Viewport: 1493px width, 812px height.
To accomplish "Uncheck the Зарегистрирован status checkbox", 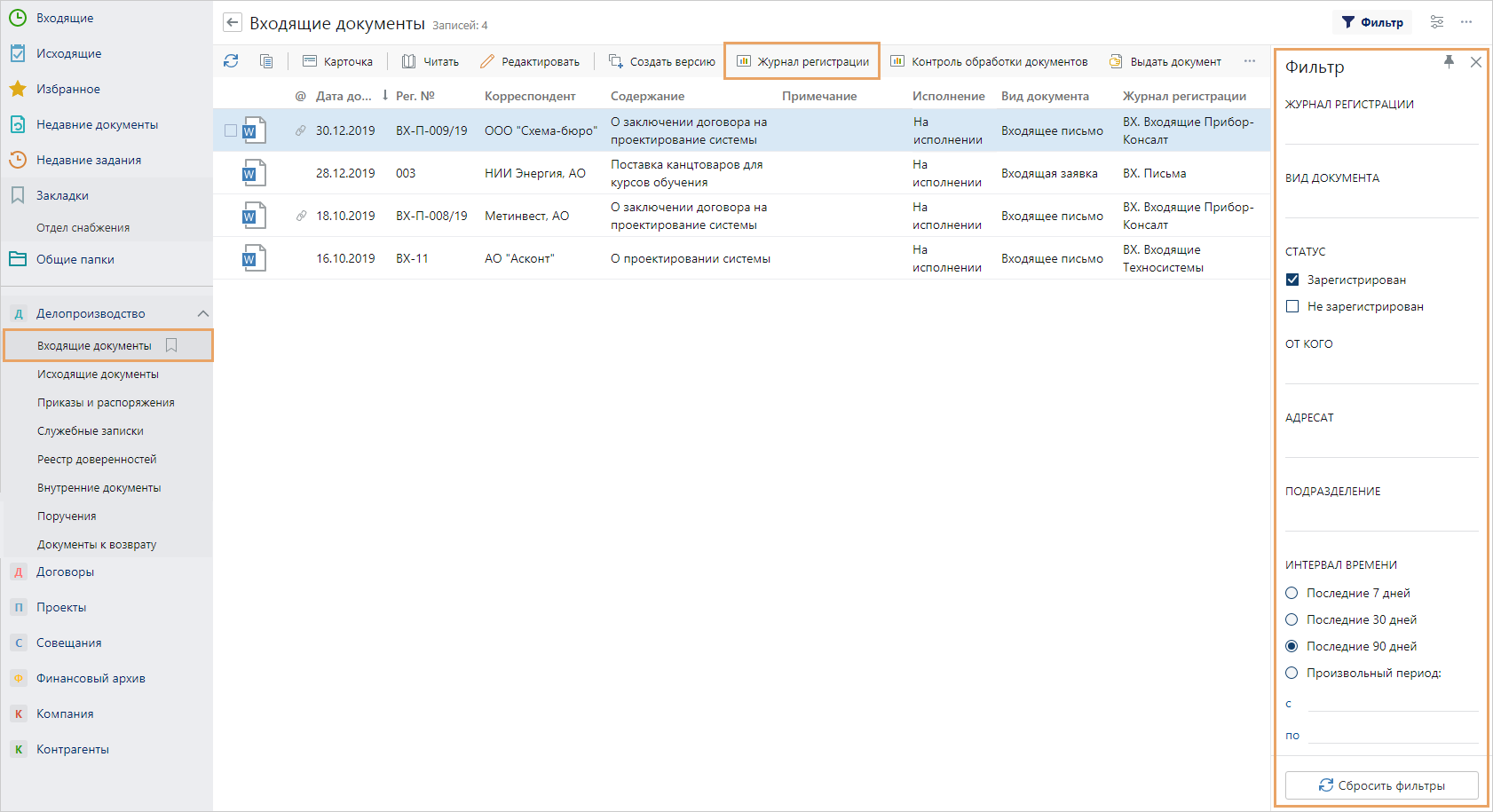I will click(x=1292, y=280).
